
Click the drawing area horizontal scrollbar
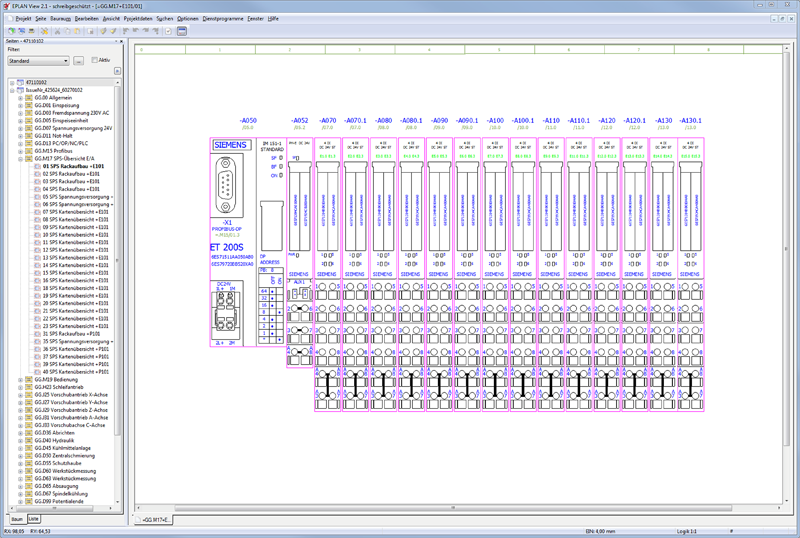click(453, 508)
